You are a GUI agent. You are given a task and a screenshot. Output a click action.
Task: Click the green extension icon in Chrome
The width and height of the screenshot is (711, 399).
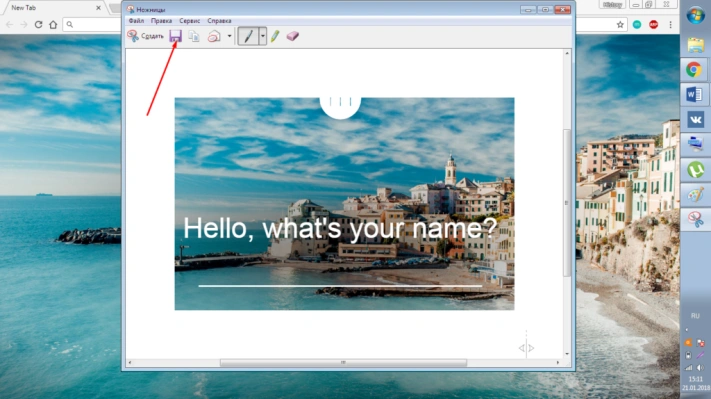(x=637, y=24)
